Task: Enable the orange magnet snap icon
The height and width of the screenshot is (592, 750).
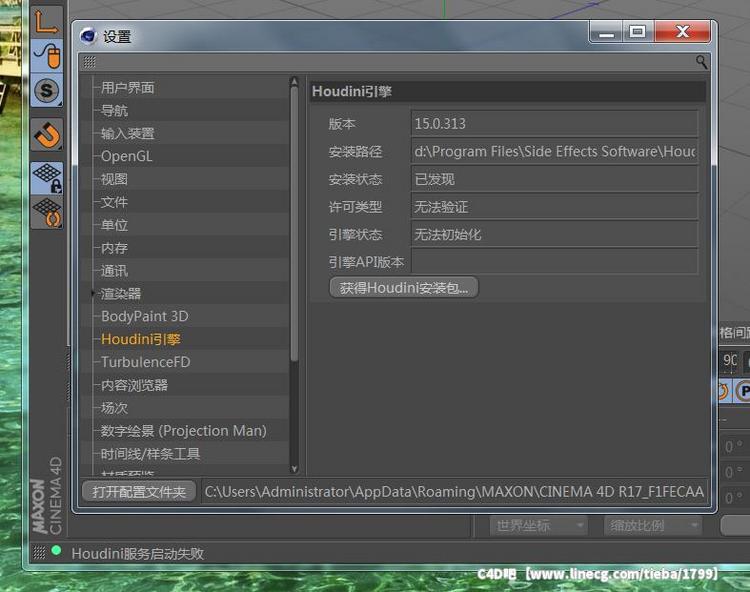Action: coord(47,134)
